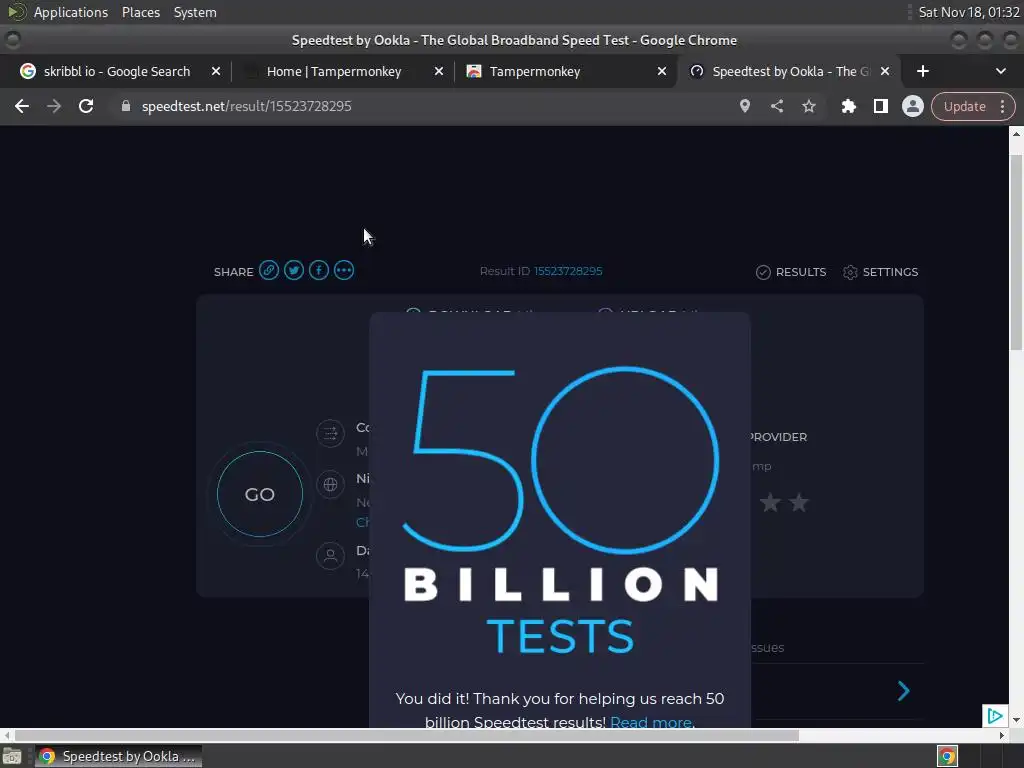1024x768 pixels.
Task: Rate provider with last star
Action: [799, 503]
